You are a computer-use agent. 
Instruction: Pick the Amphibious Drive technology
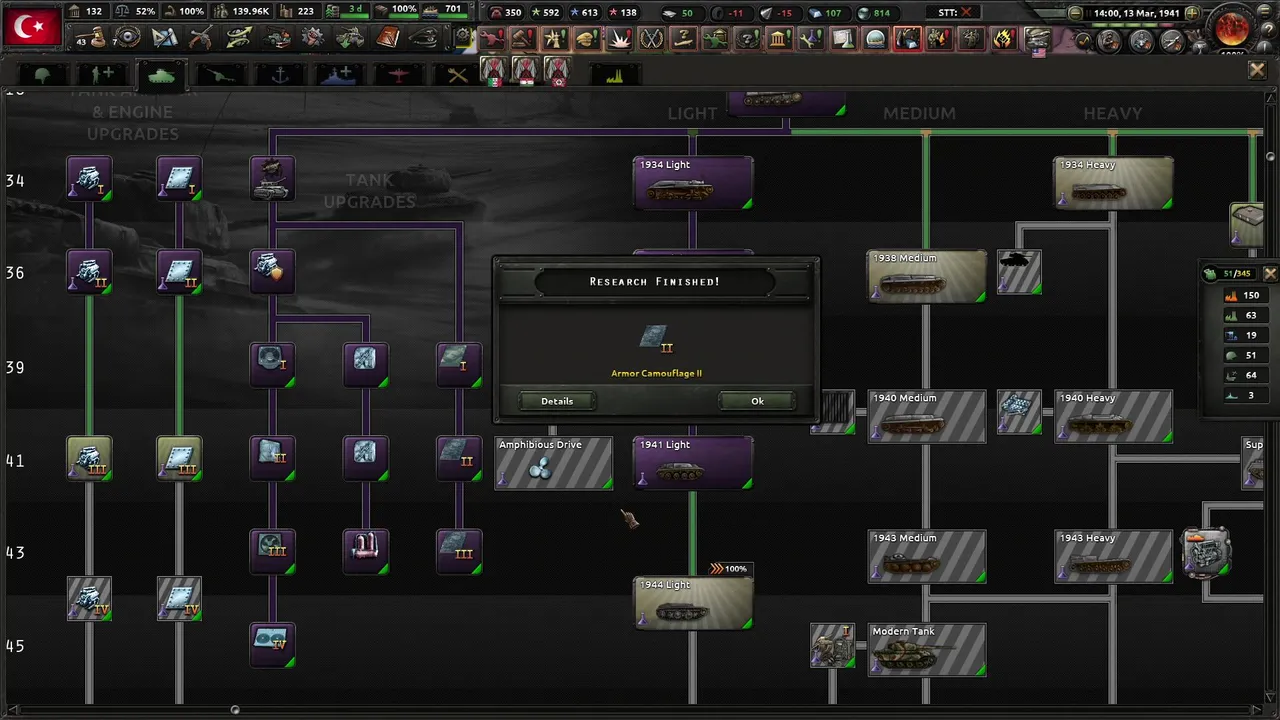554,463
